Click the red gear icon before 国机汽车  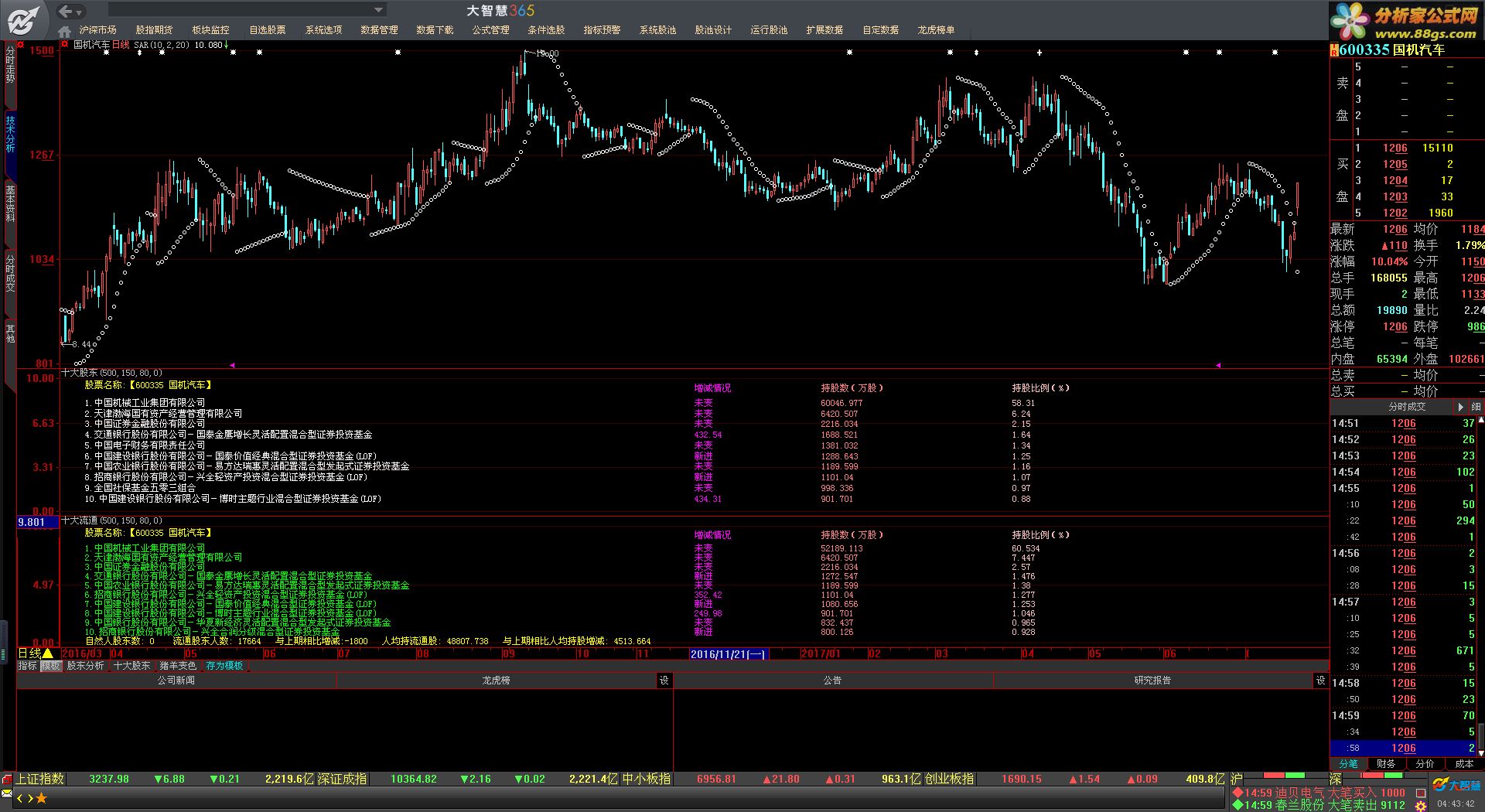pyautogui.click(x=65, y=45)
